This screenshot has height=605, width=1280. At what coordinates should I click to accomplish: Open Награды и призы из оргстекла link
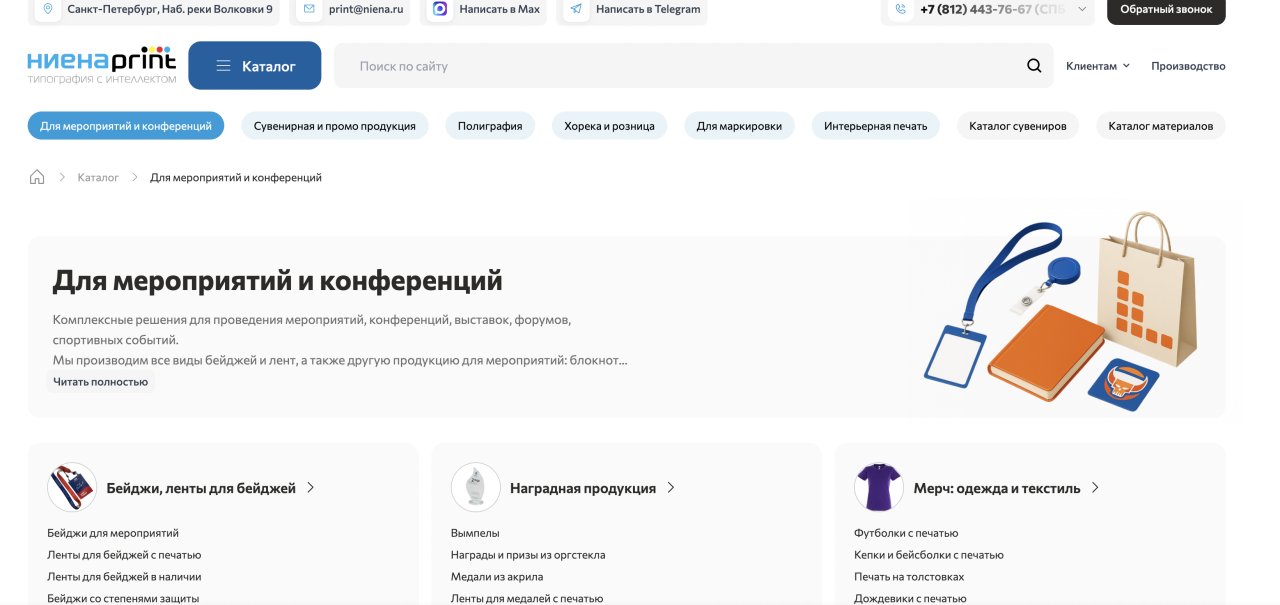click(528, 555)
